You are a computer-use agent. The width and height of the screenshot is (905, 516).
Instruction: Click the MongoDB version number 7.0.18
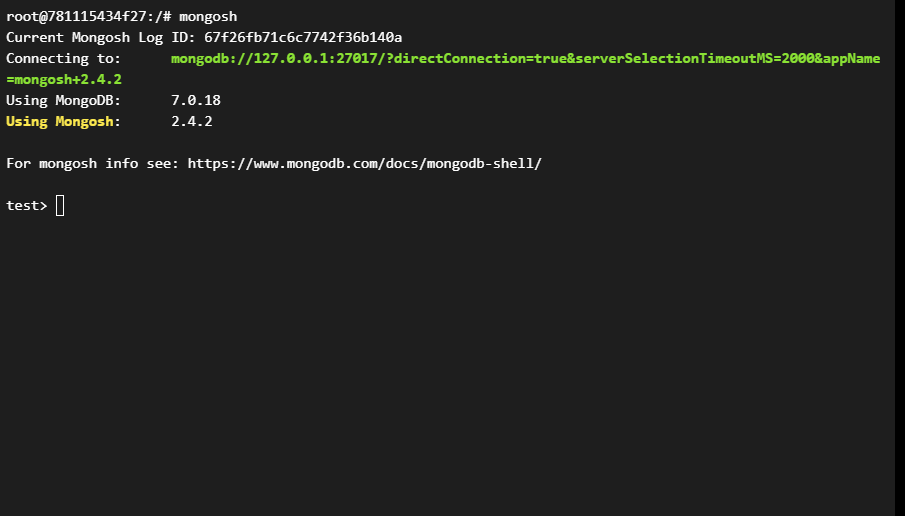coord(196,100)
